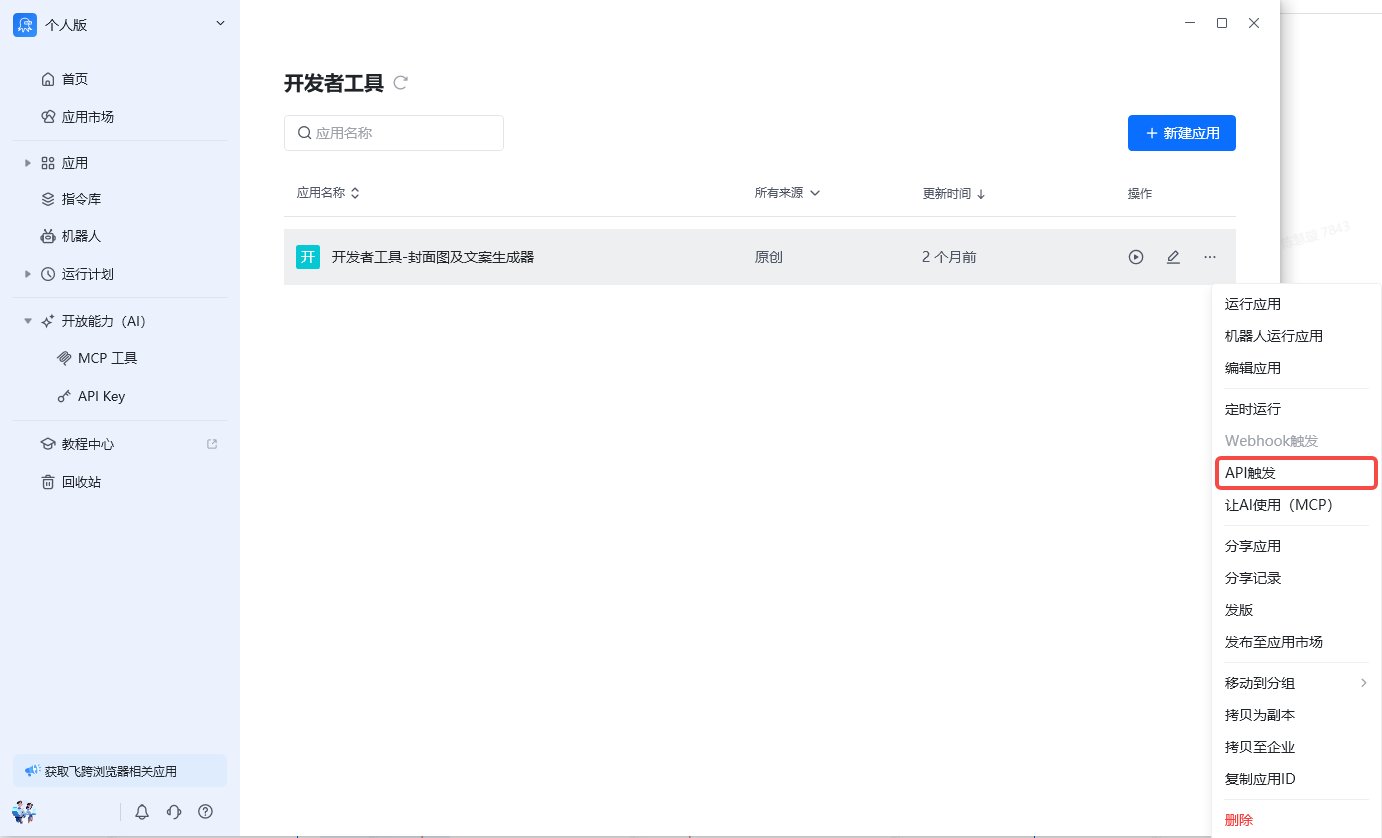
Task: Click the user avatar in the bottom-left
Action: click(x=25, y=811)
